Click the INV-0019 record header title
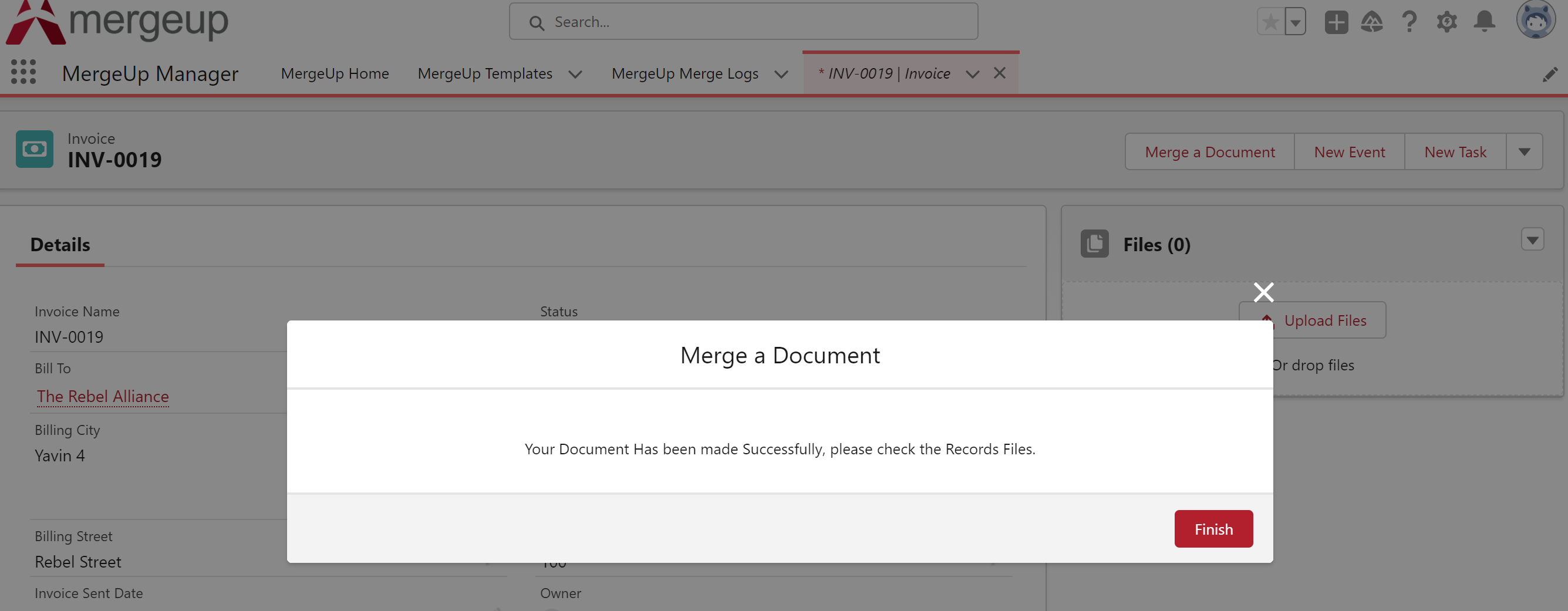This screenshot has width=1568, height=611. (x=114, y=160)
